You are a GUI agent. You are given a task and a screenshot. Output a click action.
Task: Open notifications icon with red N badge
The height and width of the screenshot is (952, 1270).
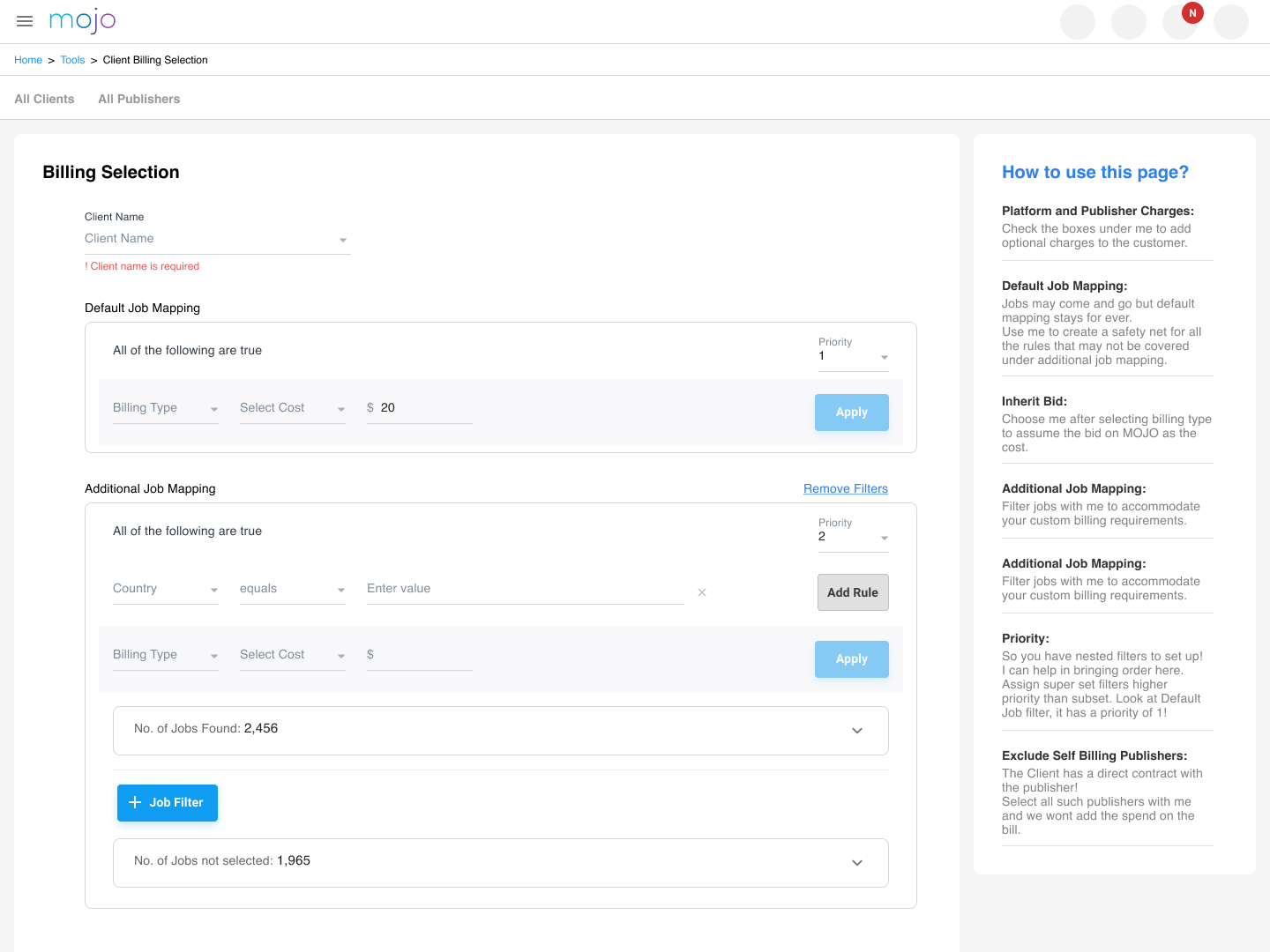[x=1180, y=21]
